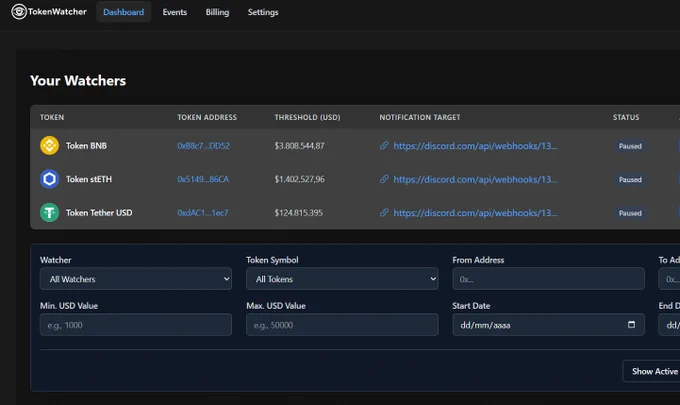
Task: Focus the Max. USD Value field
Action: (x=342, y=325)
